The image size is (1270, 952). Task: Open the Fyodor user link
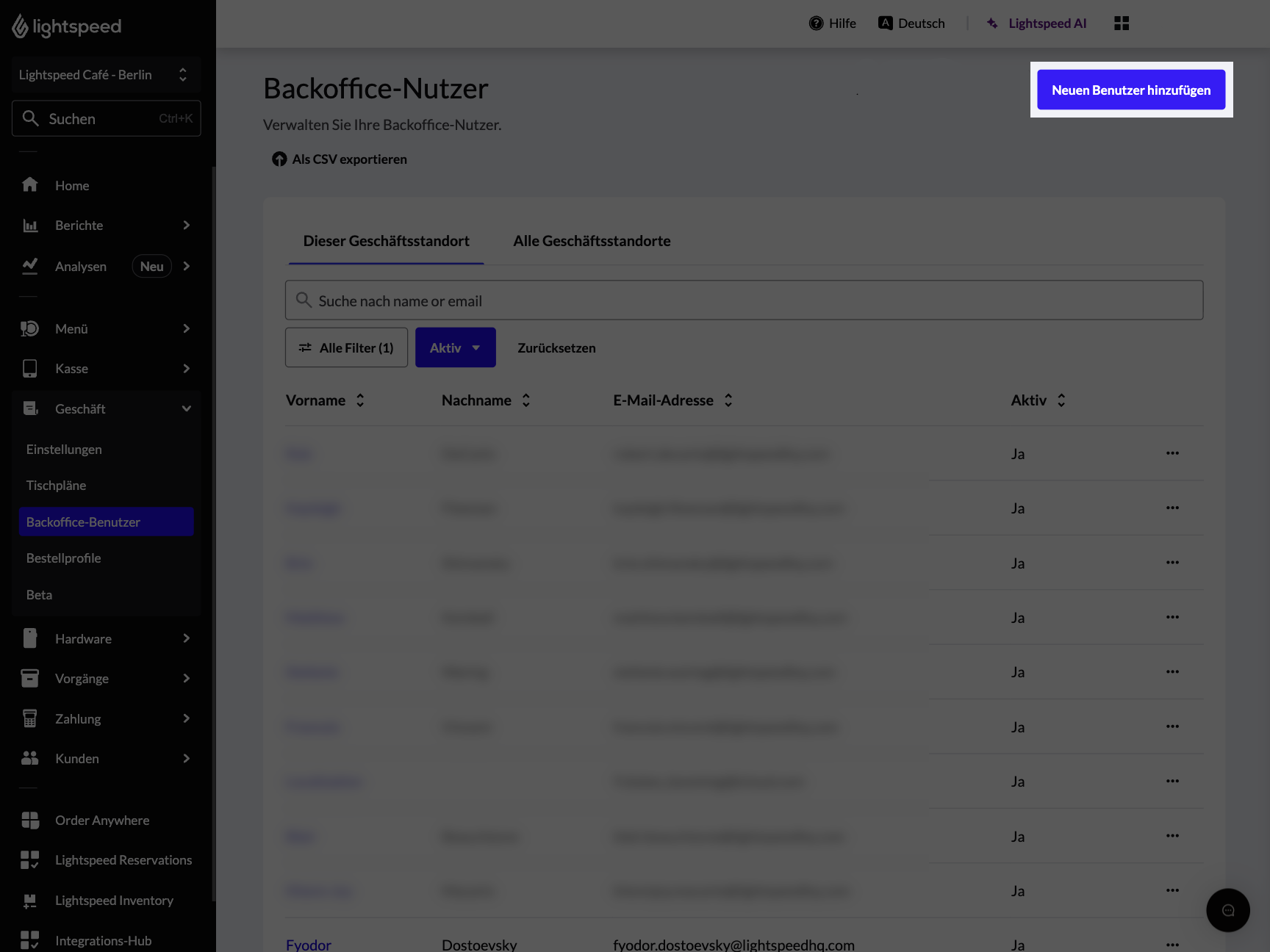(x=309, y=945)
